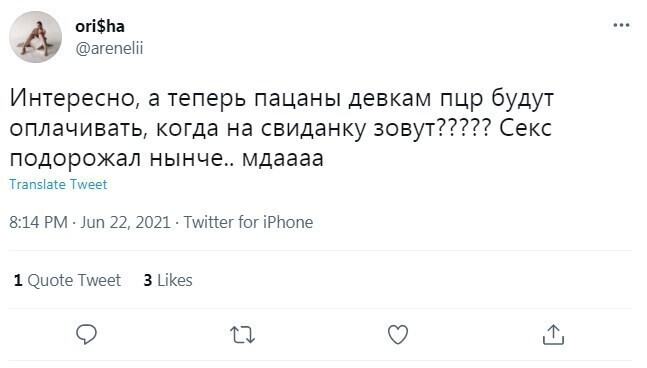Click the Quote Tweet count number 1
Screen dimensions: 647x368
coord(18,281)
